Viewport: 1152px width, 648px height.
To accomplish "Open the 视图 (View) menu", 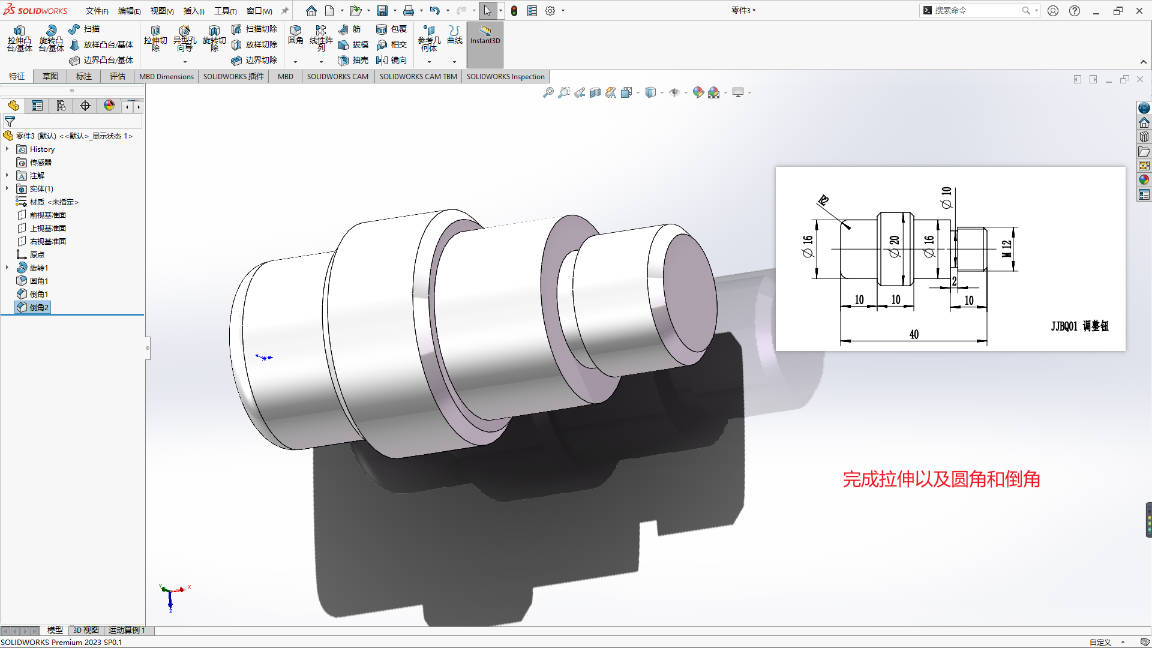I will [162, 11].
